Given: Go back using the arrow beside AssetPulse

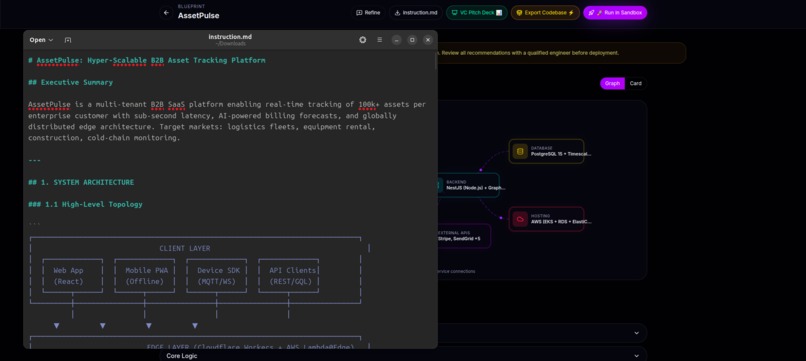Looking at the screenshot, I should [x=166, y=13].
